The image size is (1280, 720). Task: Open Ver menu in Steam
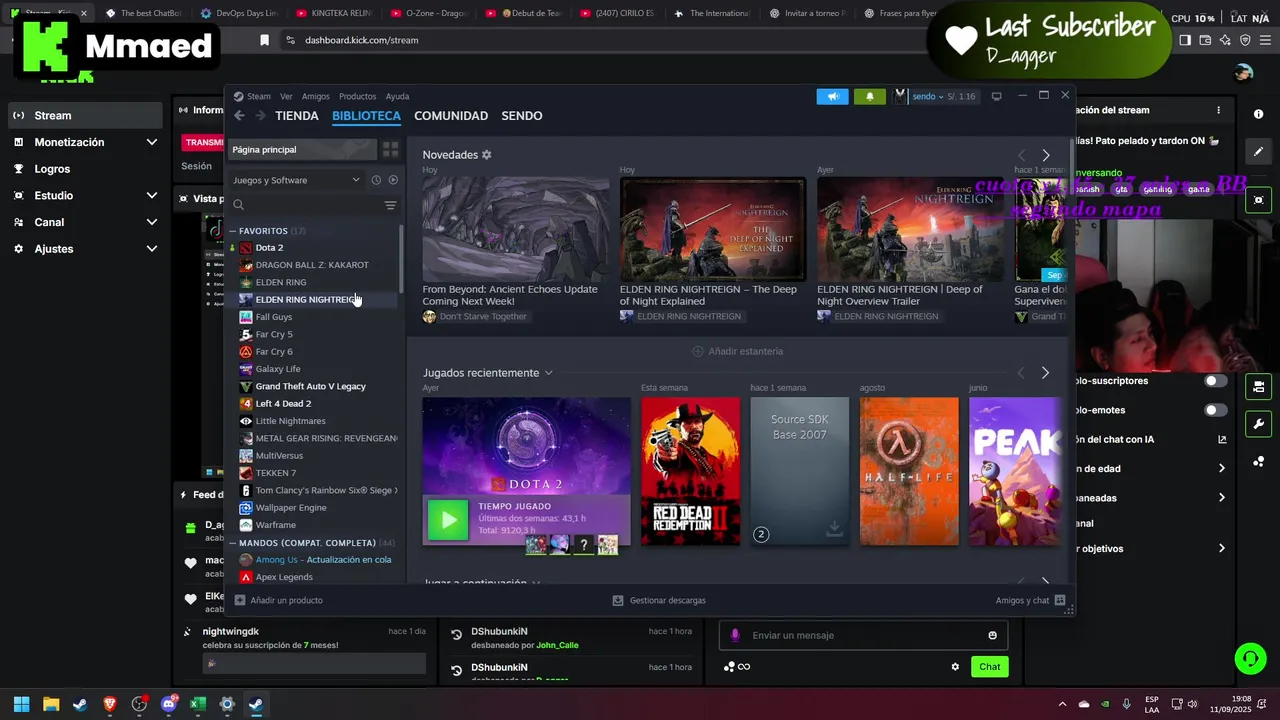286,96
